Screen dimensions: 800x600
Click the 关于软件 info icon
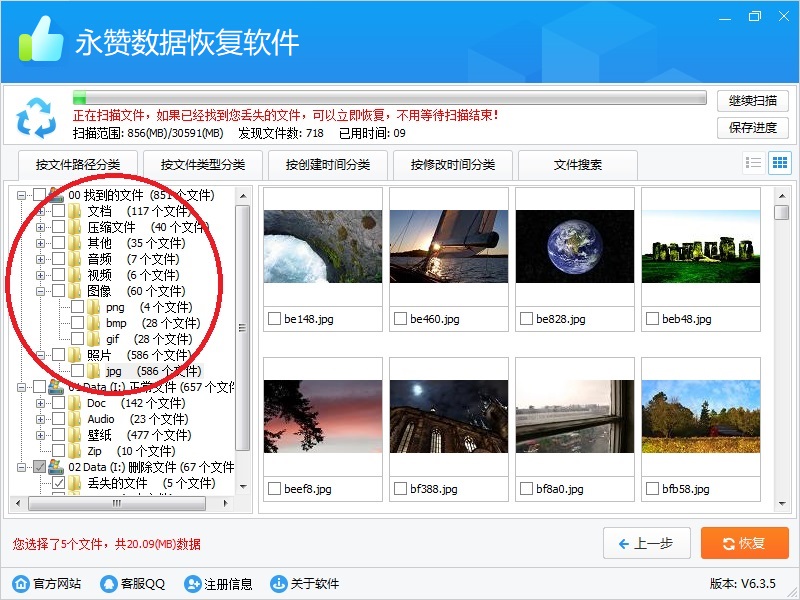pyautogui.click(x=277, y=584)
